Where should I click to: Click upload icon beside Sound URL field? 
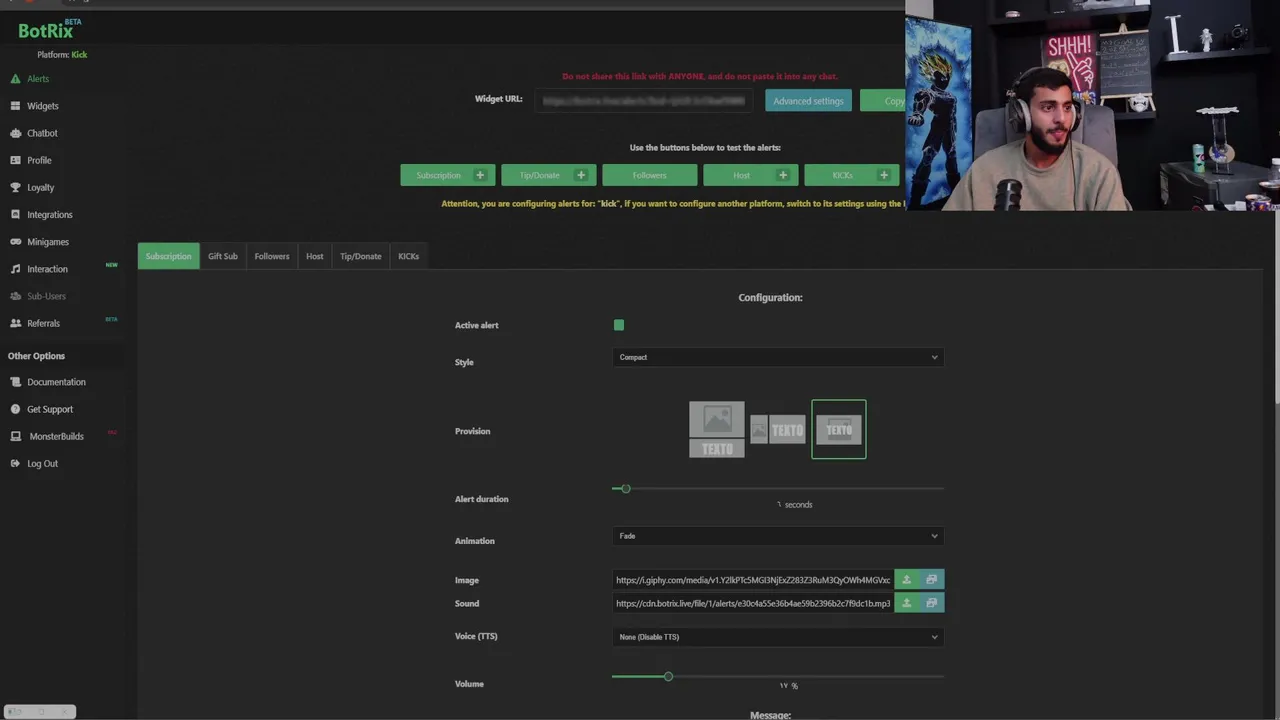[907, 603]
